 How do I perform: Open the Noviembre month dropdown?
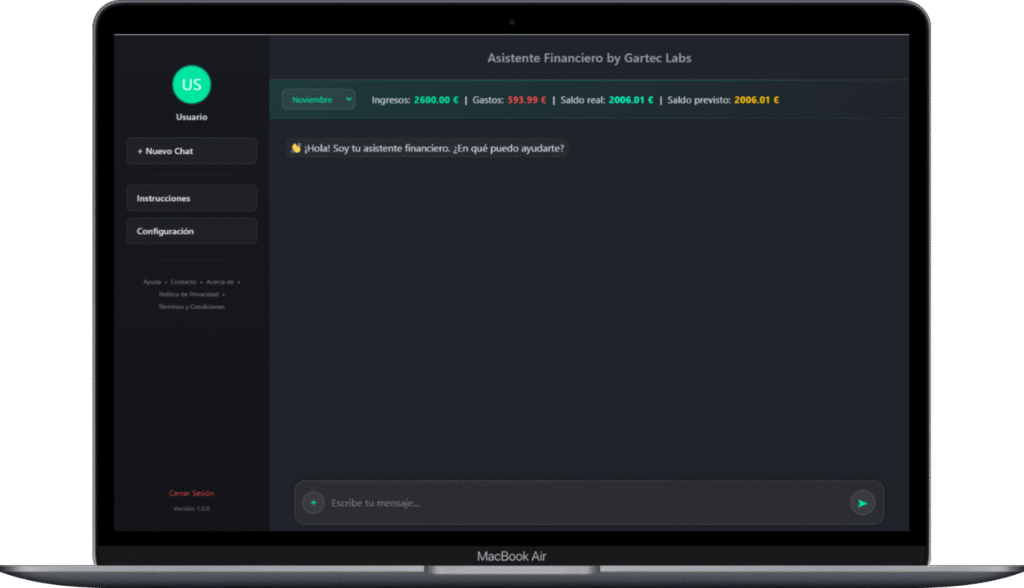(x=318, y=99)
